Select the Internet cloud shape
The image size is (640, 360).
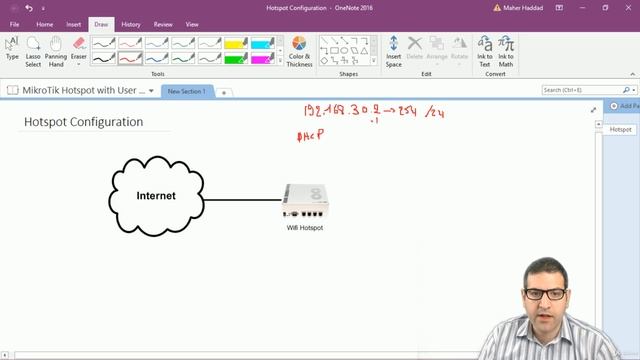tap(156, 196)
